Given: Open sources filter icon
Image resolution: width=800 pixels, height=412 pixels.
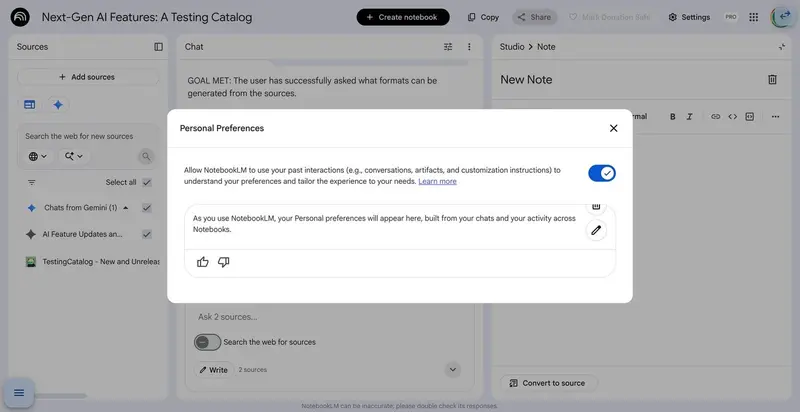Looking at the screenshot, I should (x=32, y=183).
